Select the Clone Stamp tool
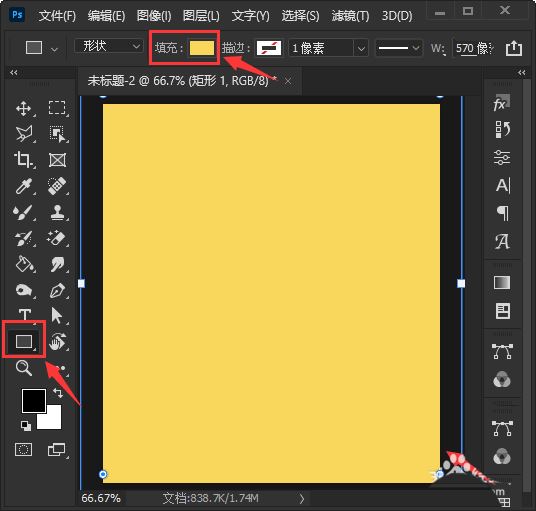536x511 pixels. (57, 212)
